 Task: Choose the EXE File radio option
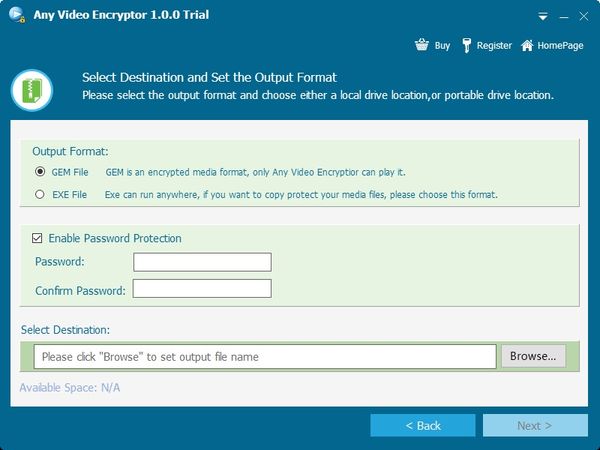[x=40, y=194]
